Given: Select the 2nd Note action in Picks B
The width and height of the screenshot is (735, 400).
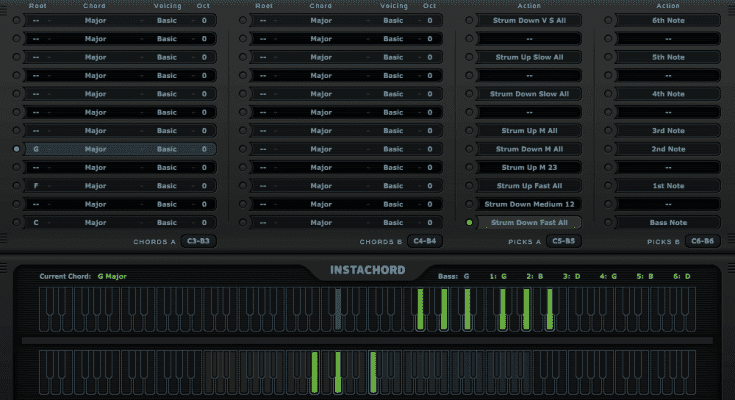Looking at the screenshot, I should point(668,149).
